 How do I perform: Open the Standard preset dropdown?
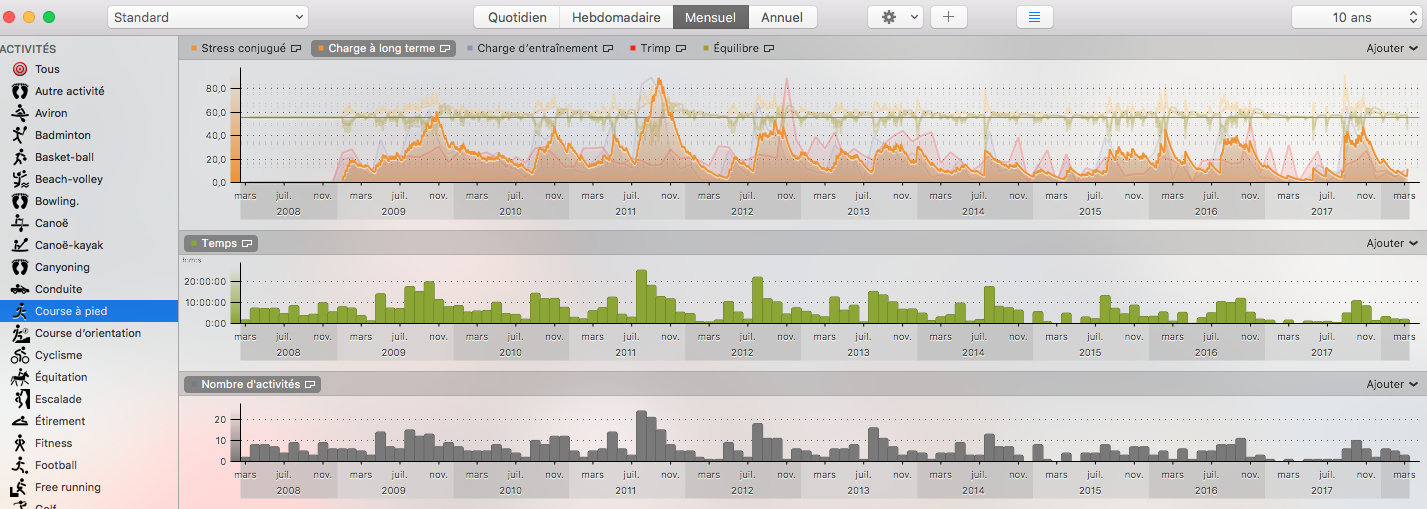coord(208,17)
